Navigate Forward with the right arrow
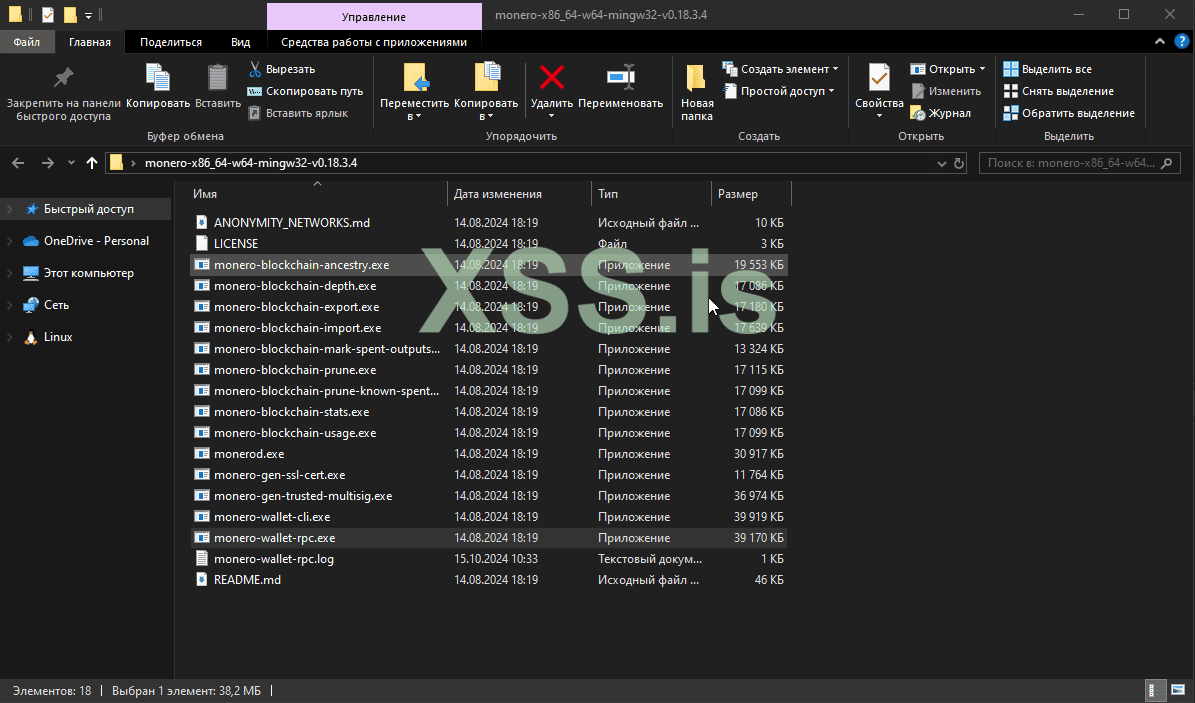 coord(47,163)
